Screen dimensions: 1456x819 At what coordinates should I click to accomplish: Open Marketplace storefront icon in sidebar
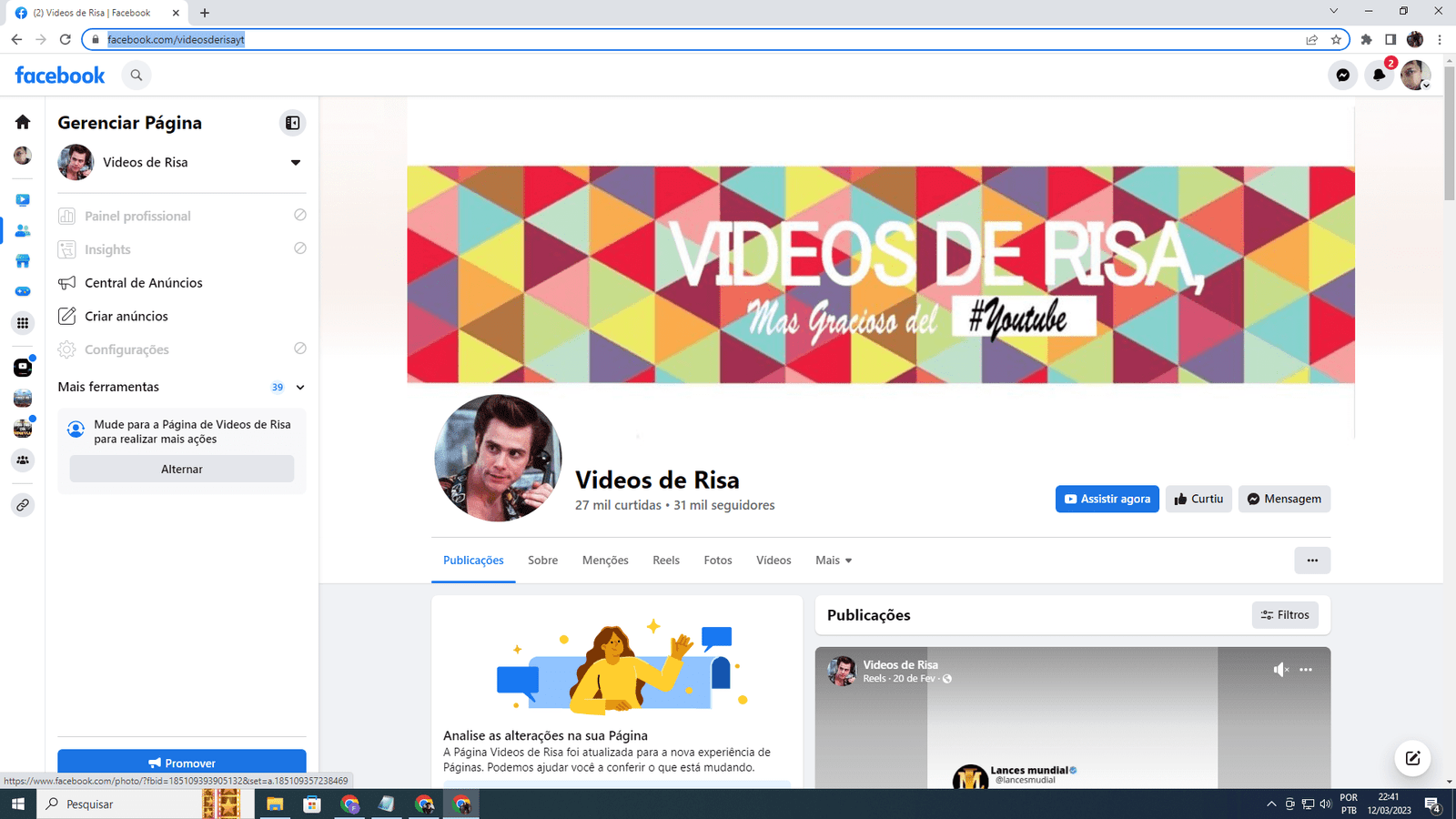(23, 261)
